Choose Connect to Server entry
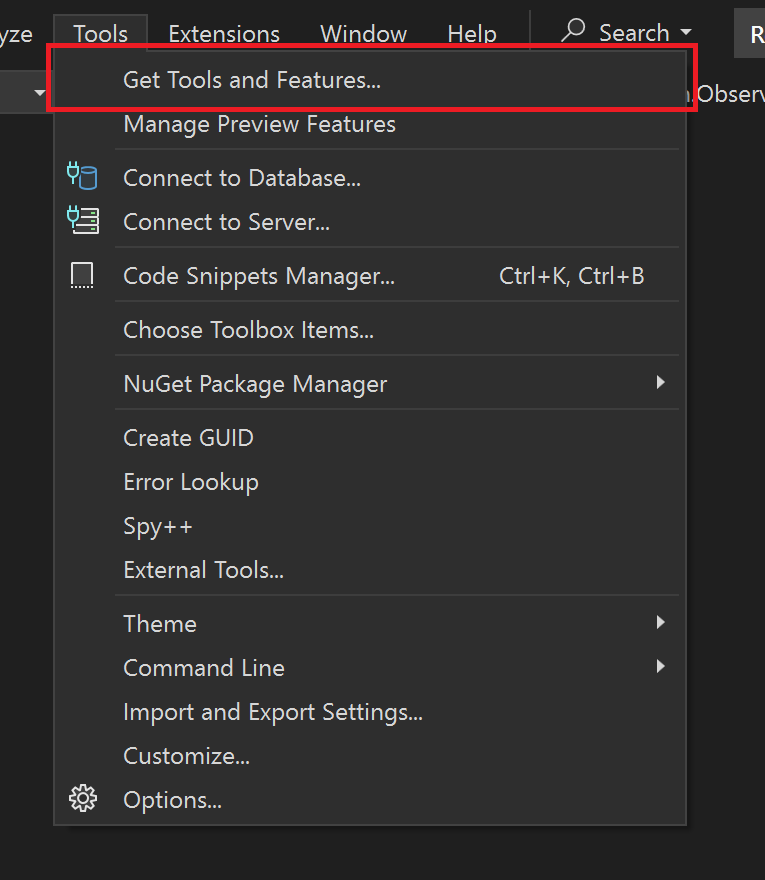765x880 pixels. point(370,222)
